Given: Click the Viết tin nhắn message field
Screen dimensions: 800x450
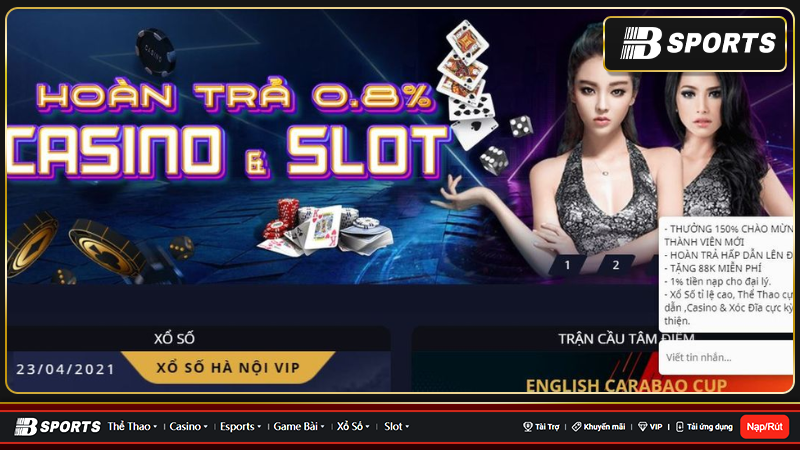Looking at the screenshot, I should point(726,358).
